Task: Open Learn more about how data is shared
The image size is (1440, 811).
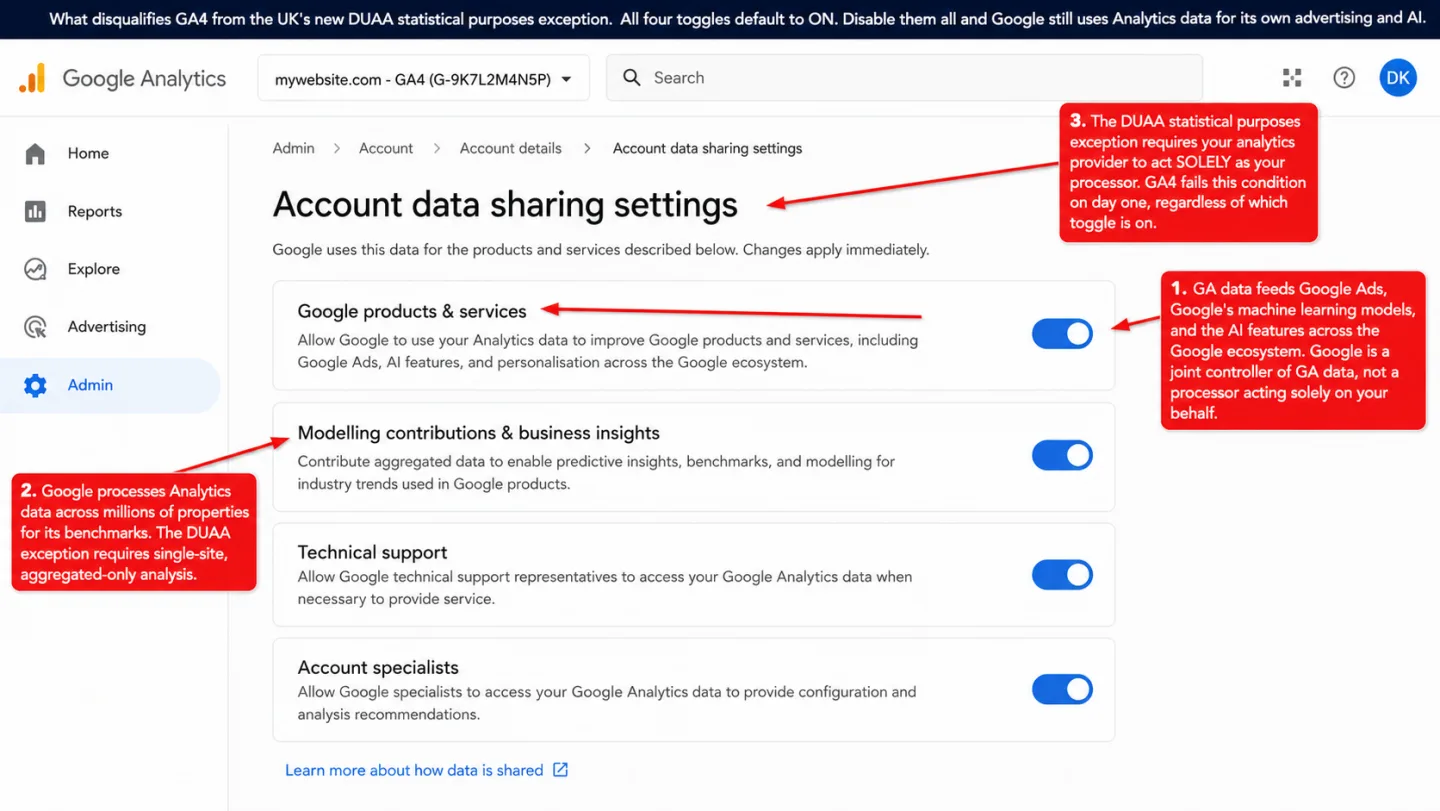Action: click(414, 770)
